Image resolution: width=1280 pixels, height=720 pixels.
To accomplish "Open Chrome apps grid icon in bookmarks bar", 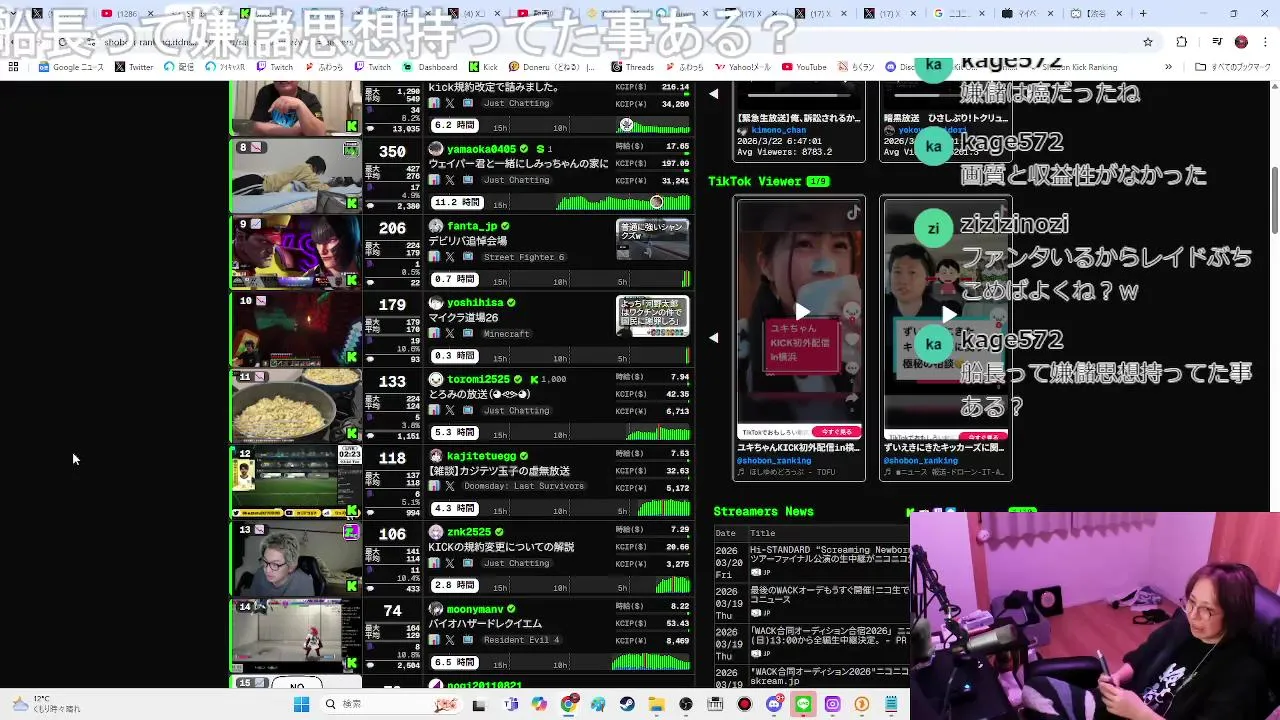I will click(x=13, y=67).
